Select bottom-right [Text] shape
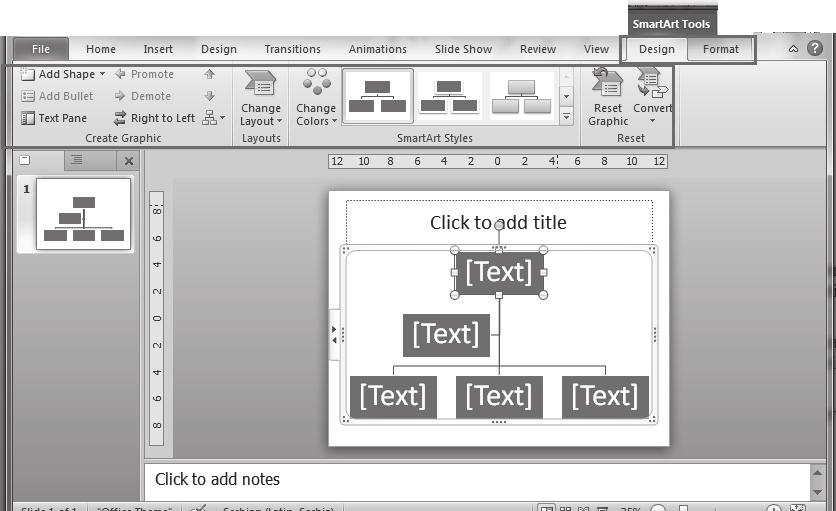Image resolution: width=836 pixels, height=511 pixels. coord(605,397)
